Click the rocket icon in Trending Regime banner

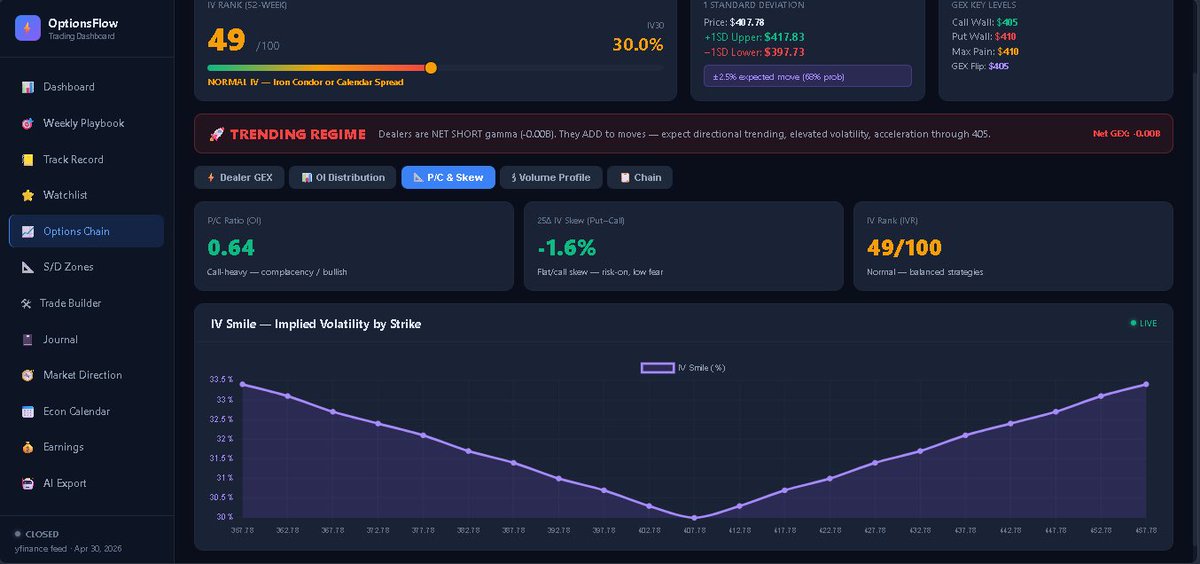point(216,134)
